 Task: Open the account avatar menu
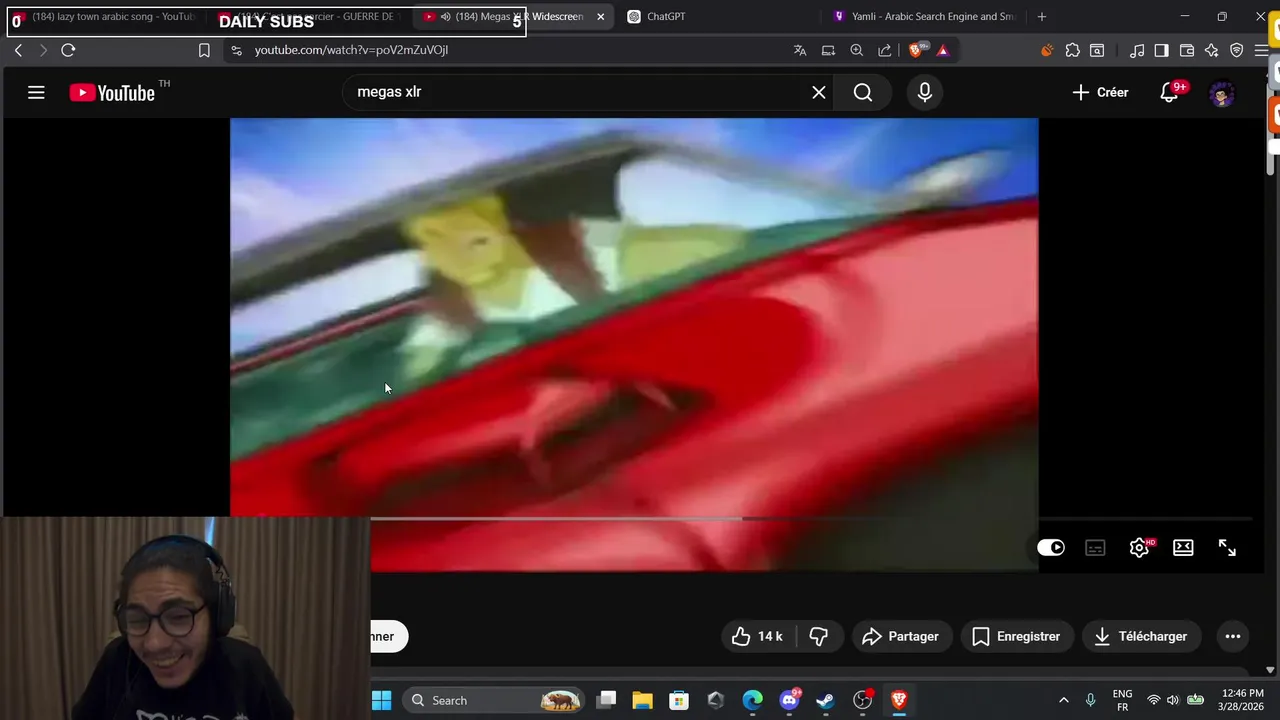[x=1222, y=93]
